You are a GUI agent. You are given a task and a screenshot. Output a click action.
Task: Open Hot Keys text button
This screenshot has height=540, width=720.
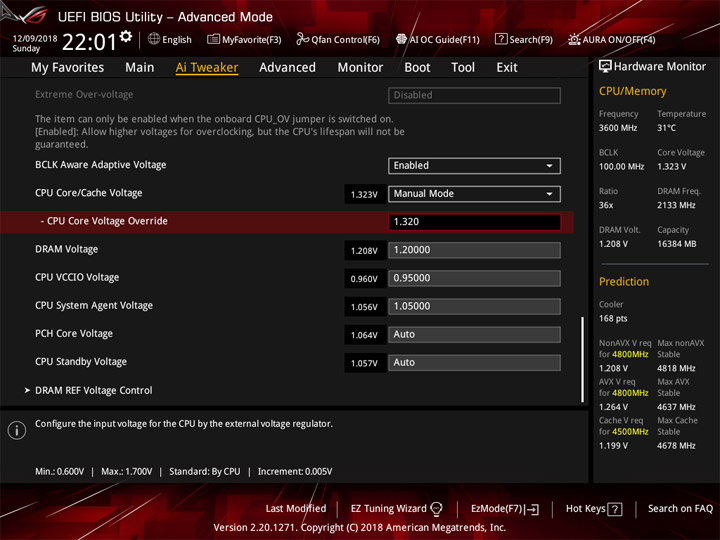tap(585, 509)
